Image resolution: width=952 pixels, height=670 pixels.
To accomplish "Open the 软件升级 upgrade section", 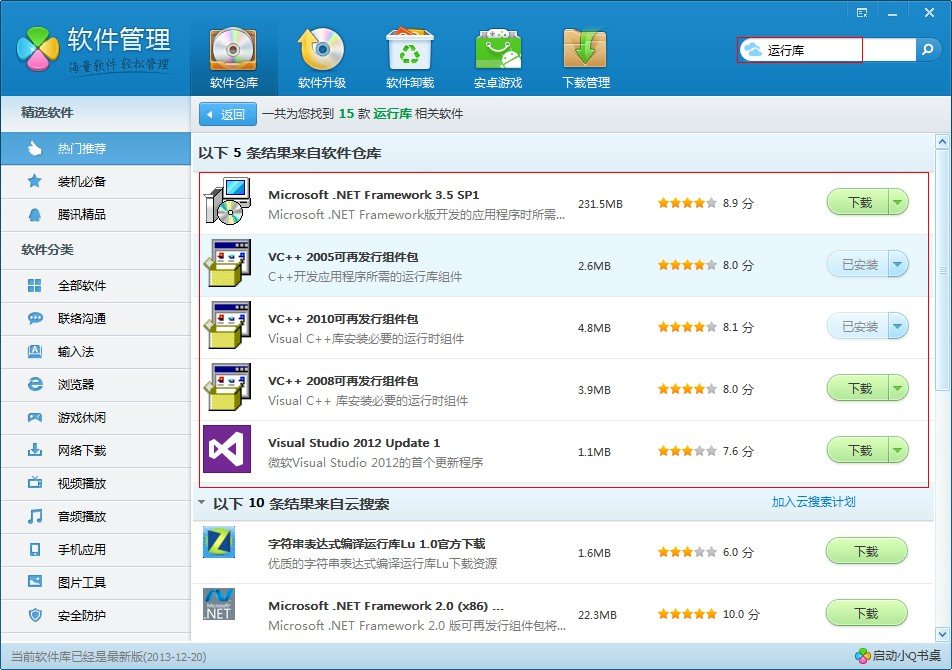I will 321,58.
